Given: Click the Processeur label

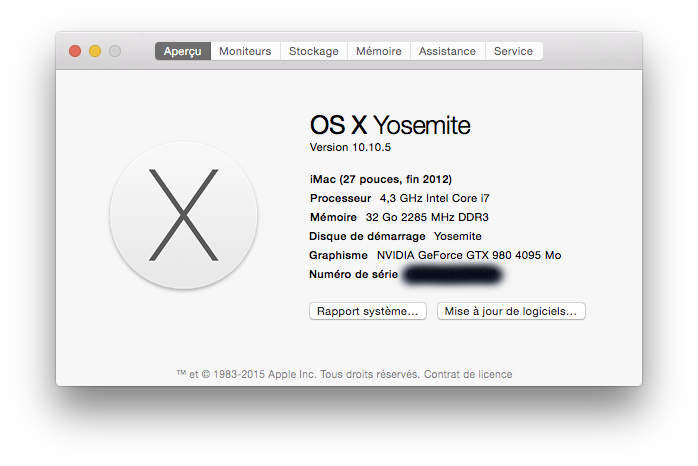Looking at the screenshot, I should [x=341, y=198].
